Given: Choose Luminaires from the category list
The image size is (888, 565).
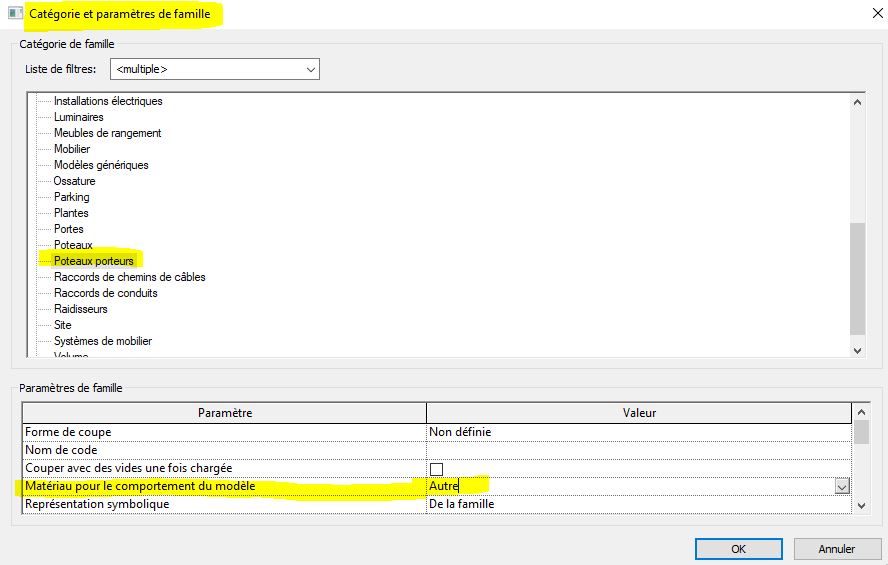Looking at the screenshot, I should tap(78, 117).
